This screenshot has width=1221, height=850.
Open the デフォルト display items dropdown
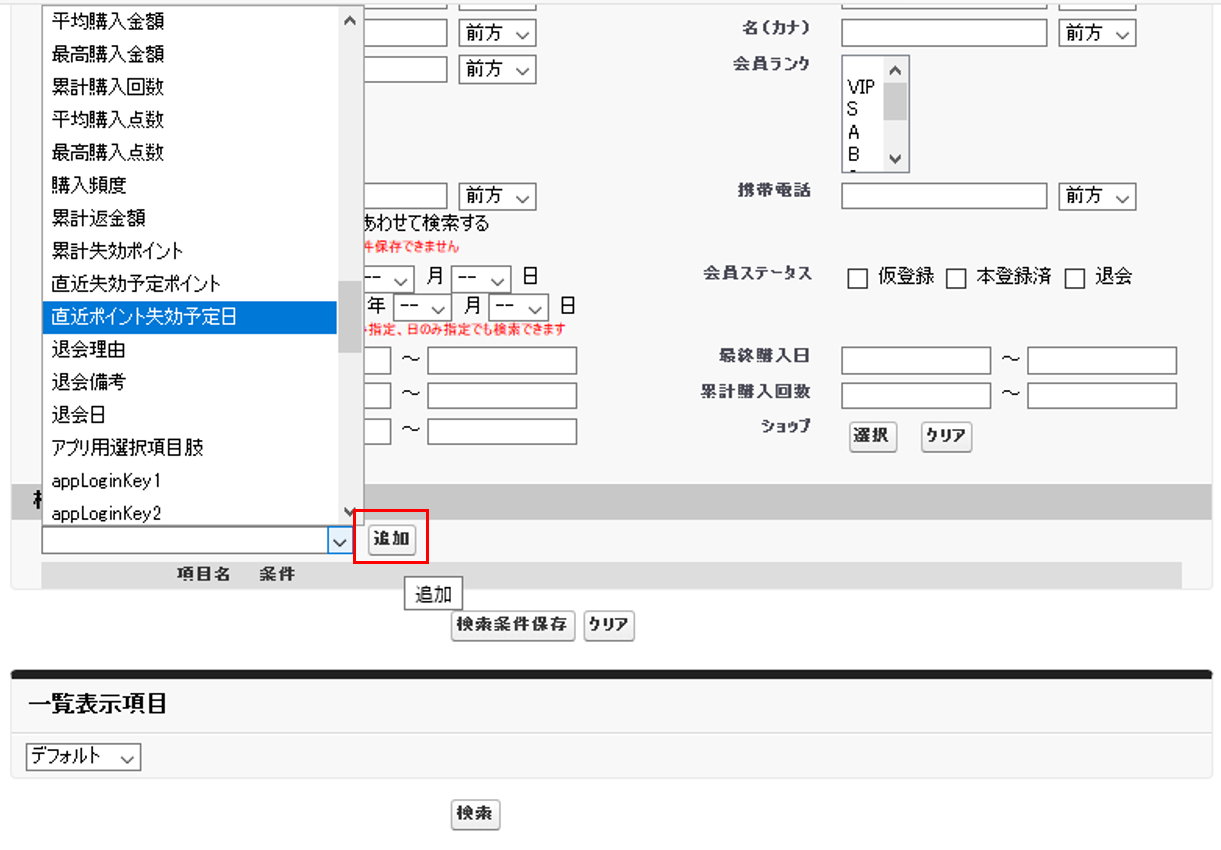click(84, 757)
